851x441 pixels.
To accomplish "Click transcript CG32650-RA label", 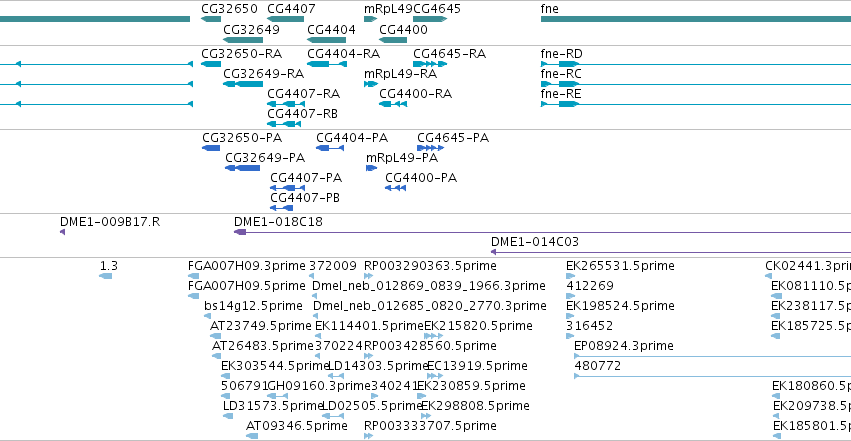I will click(242, 54).
